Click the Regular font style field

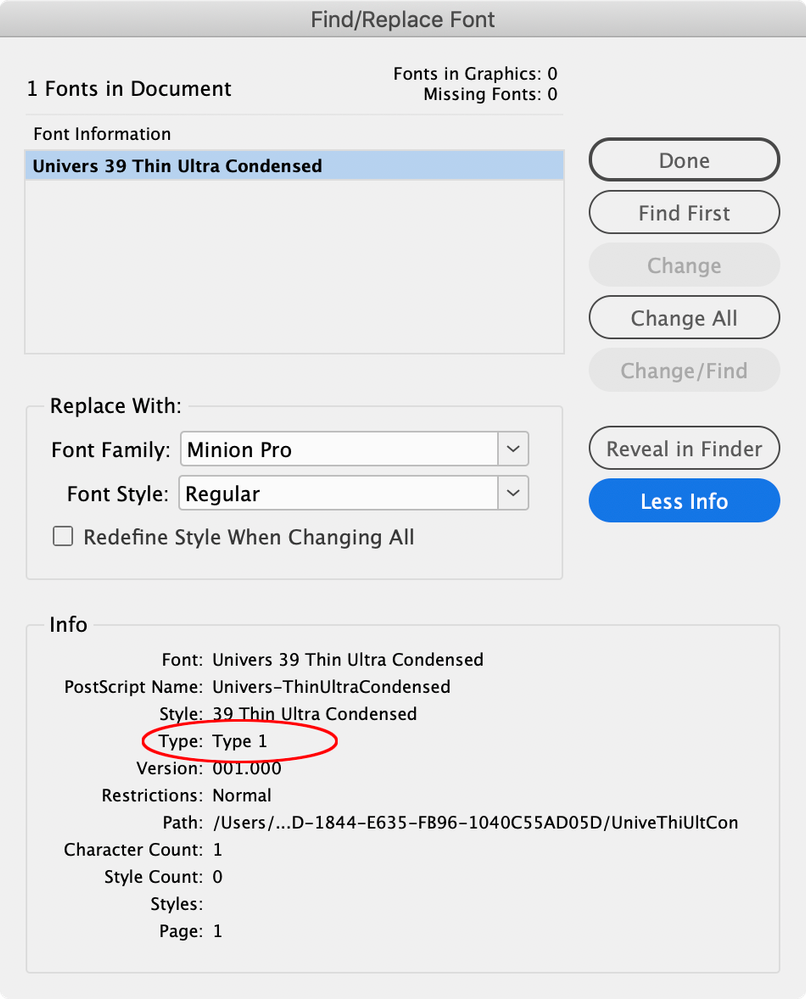(x=338, y=493)
